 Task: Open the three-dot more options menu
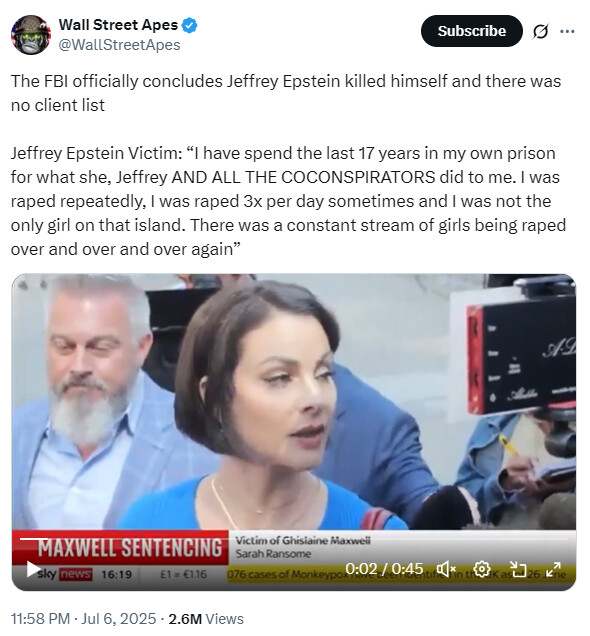pos(567,31)
